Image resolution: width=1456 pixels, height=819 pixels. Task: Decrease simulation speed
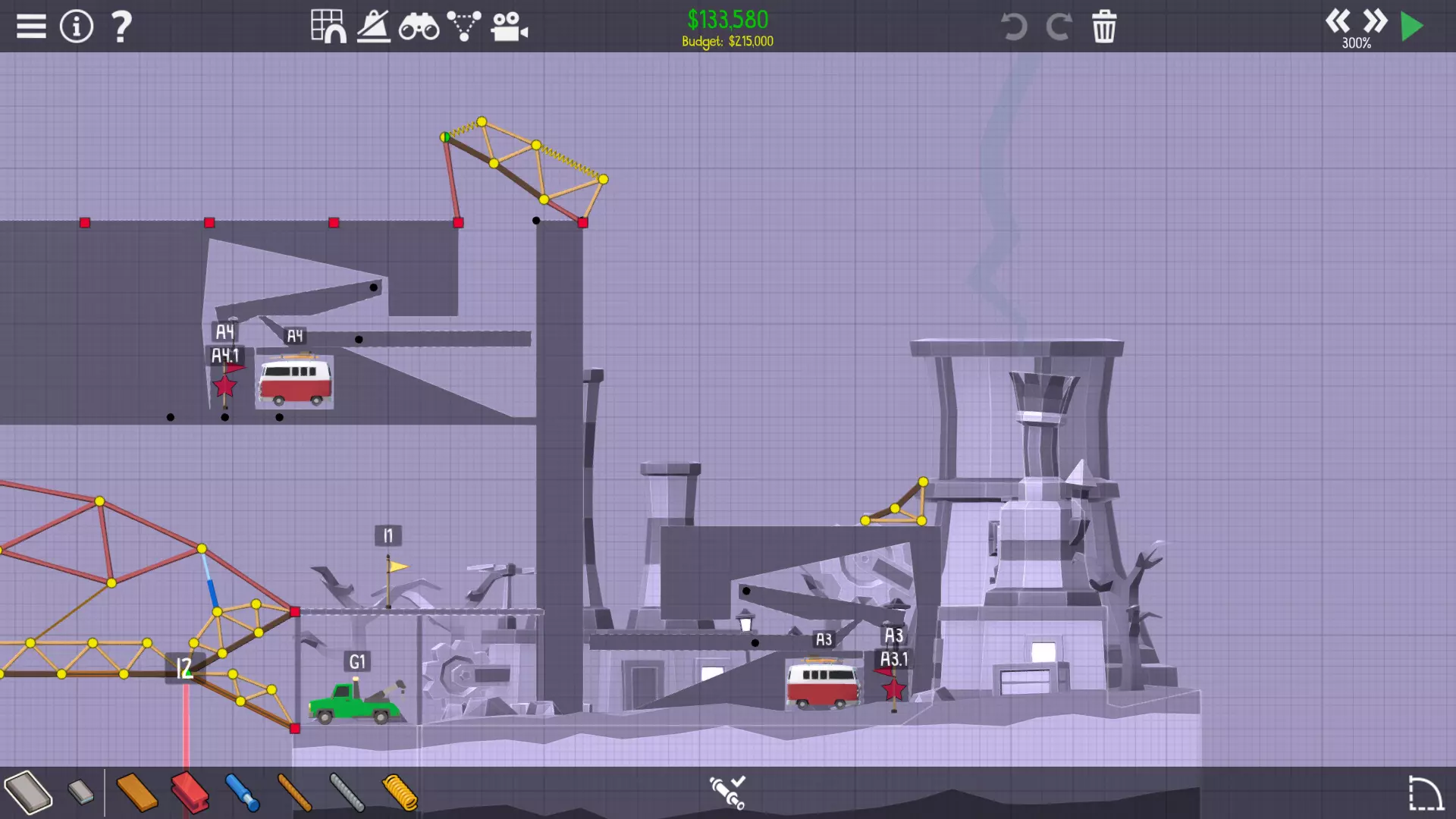[x=1337, y=20]
